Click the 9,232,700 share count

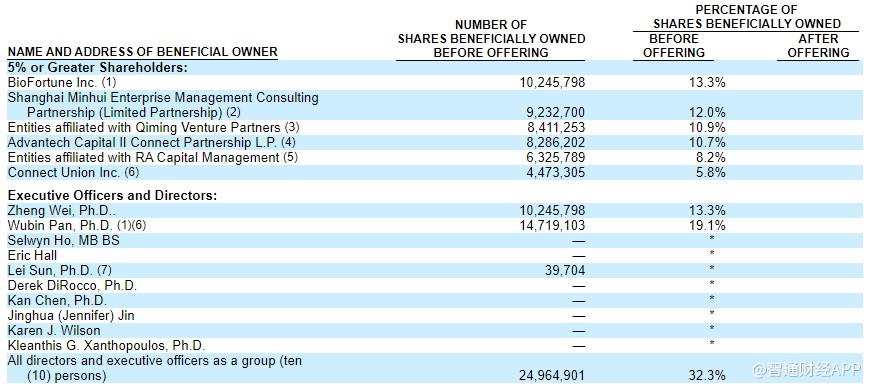coord(555,112)
